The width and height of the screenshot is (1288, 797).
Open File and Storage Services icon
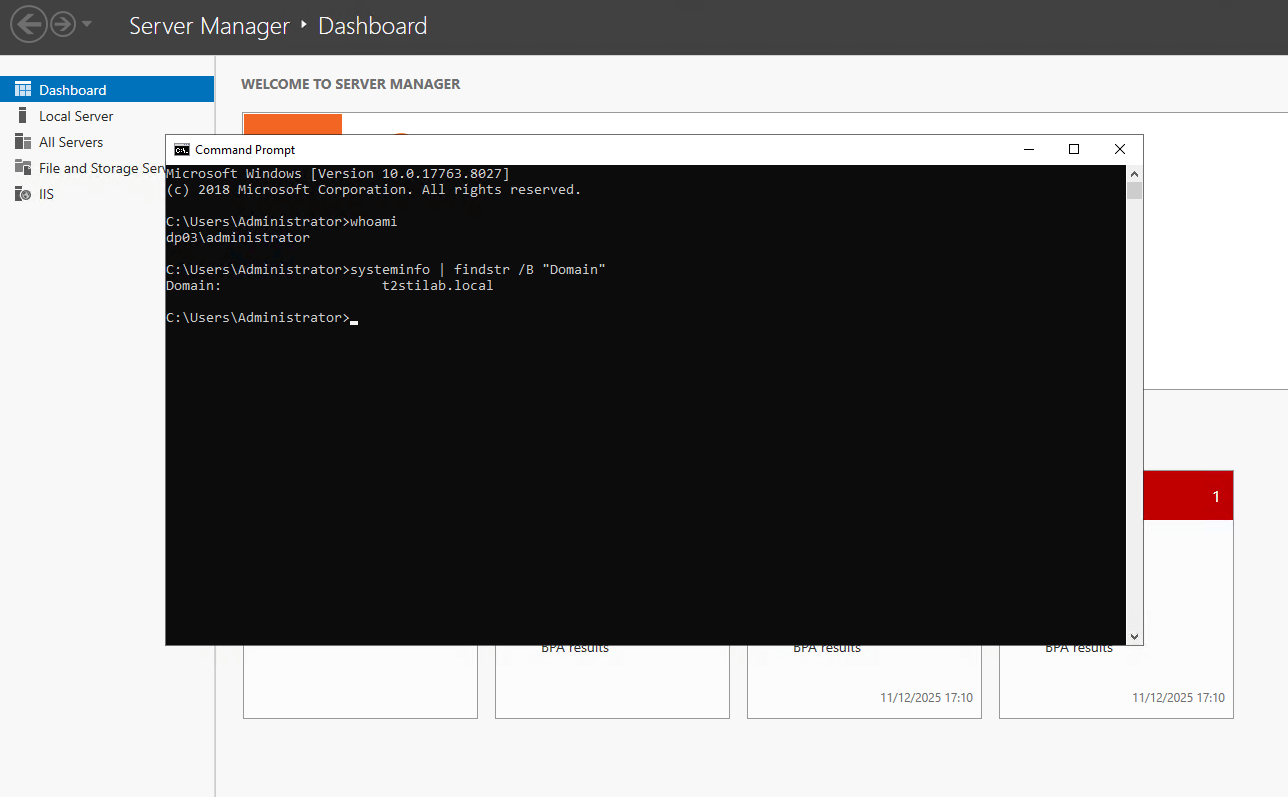[x=22, y=168]
